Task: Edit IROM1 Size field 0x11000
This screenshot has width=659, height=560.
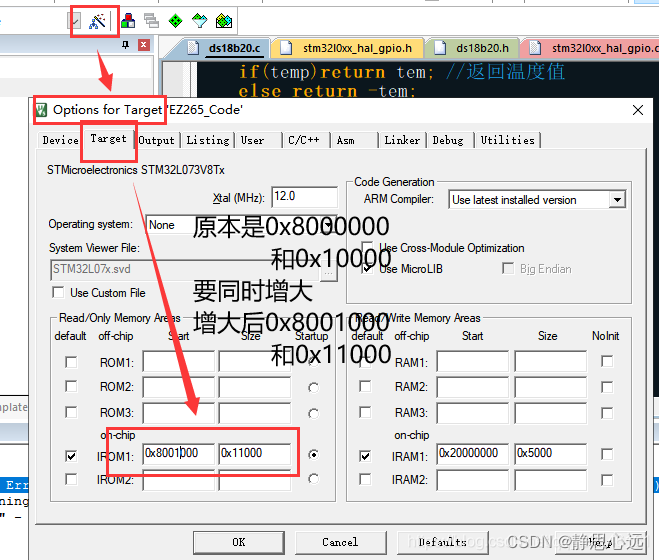Action: (255, 454)
